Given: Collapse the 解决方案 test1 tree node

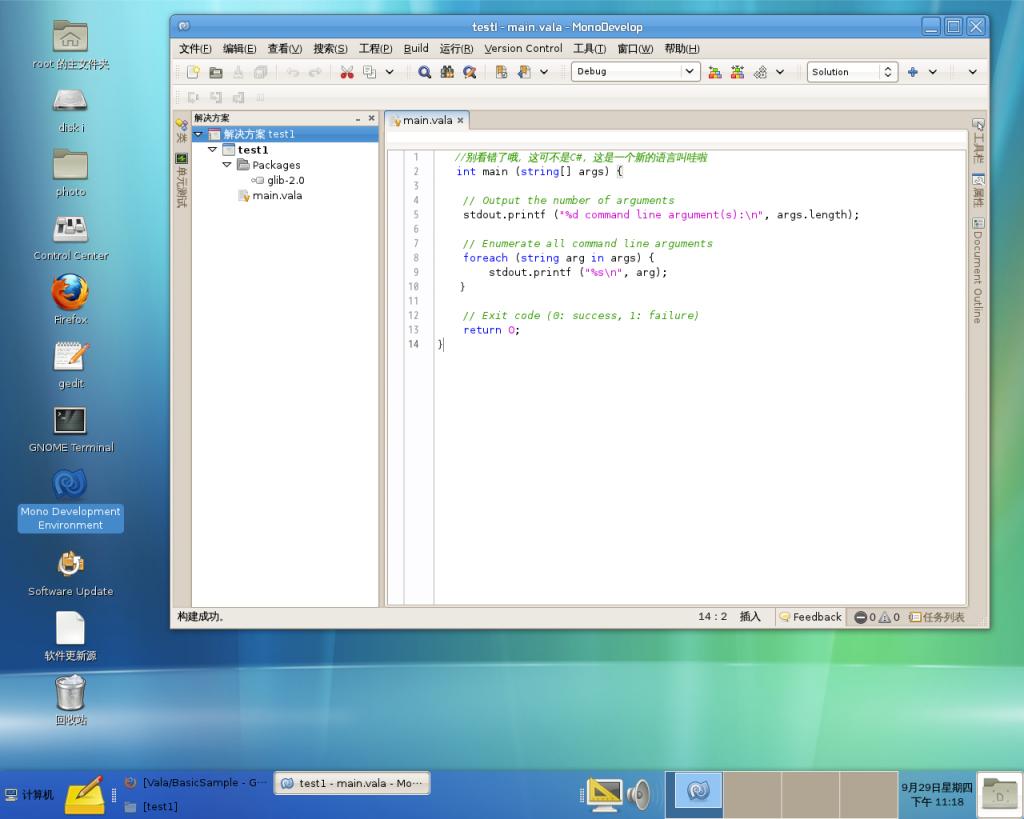Looking at the screenshot, I should pyautogui.click(x=198, y=134).
